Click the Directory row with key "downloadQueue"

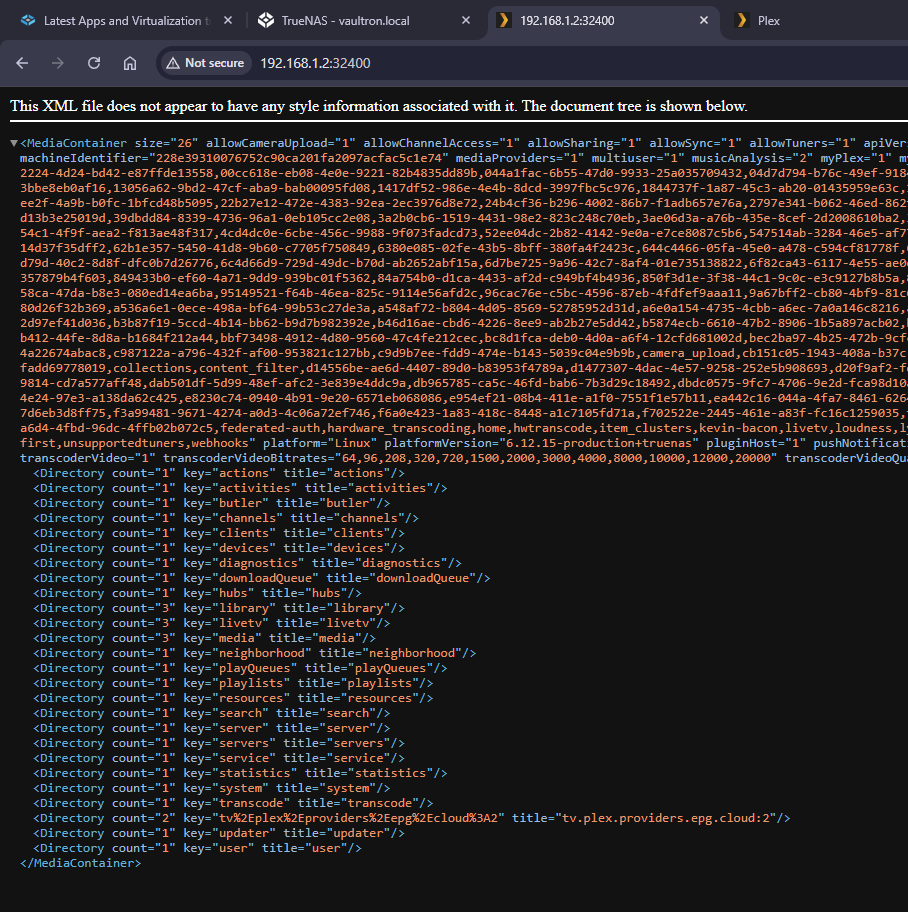(262, 579)
